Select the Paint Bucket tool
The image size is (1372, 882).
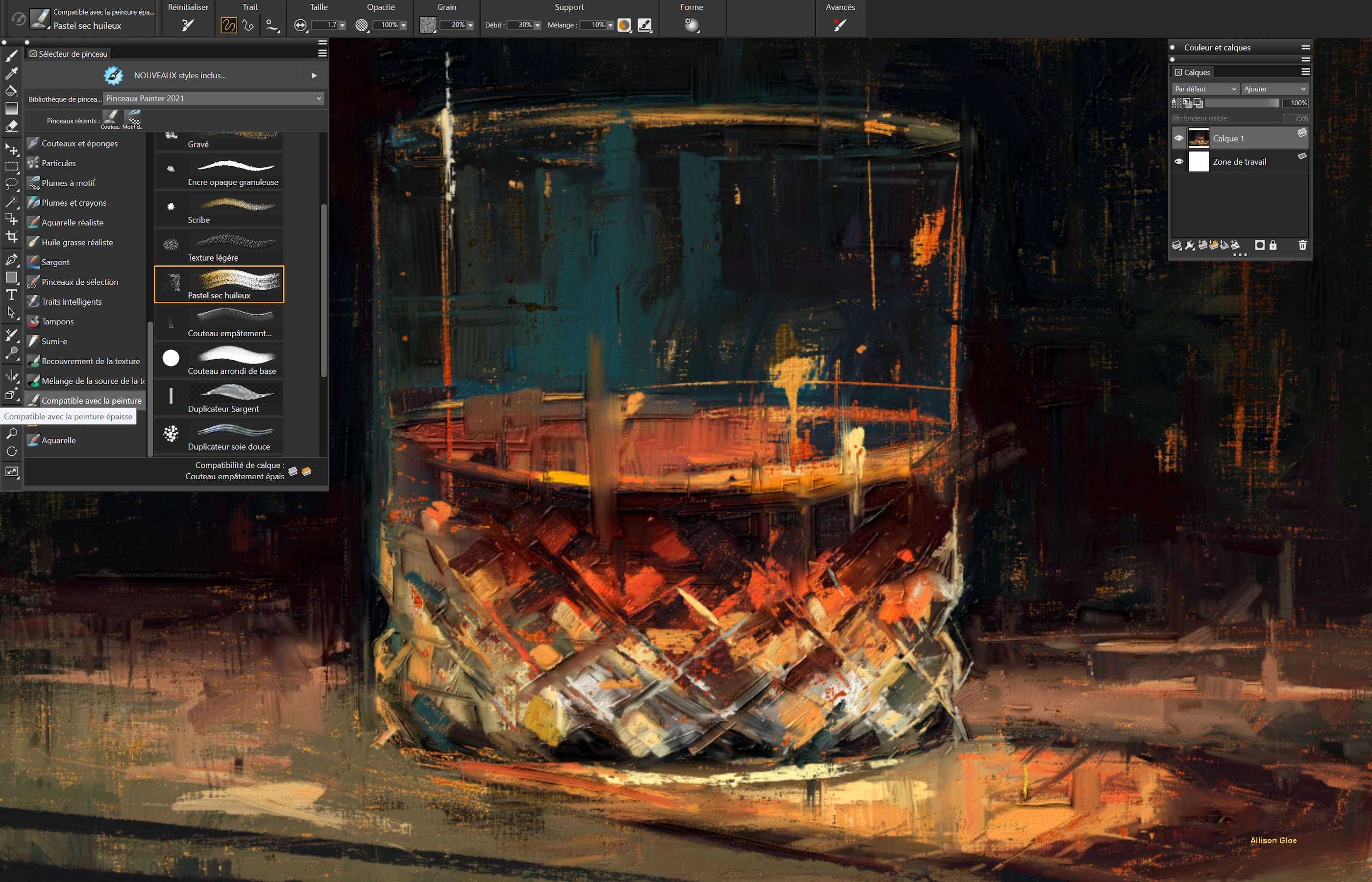[11, 91]
